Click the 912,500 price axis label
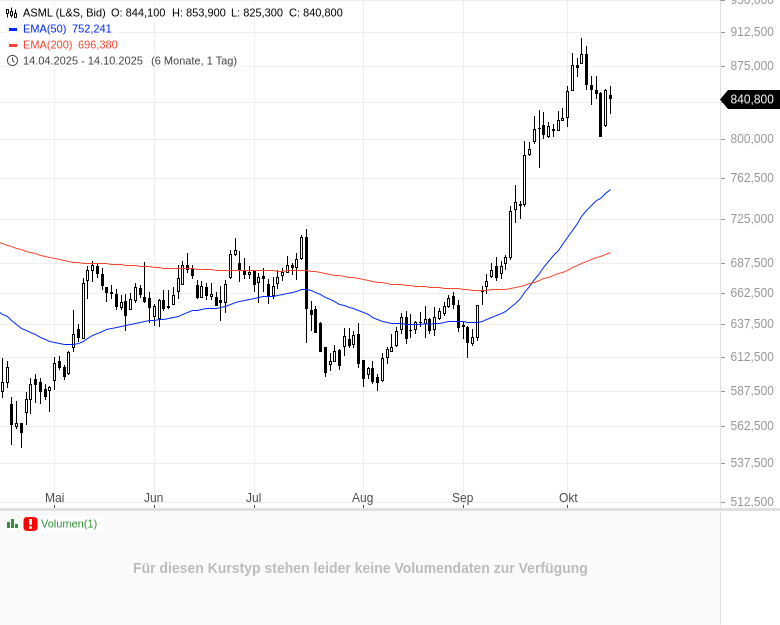The width and height of the screenshot is (780, 625). point(752,32)
